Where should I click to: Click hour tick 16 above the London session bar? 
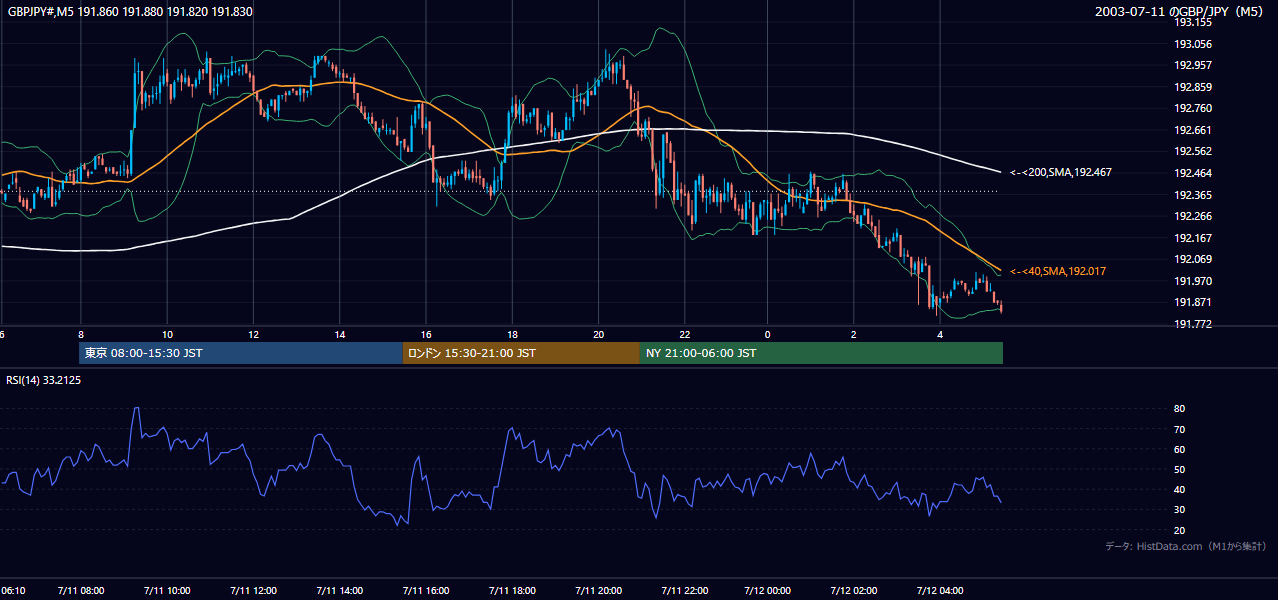[x=425, y=335]
